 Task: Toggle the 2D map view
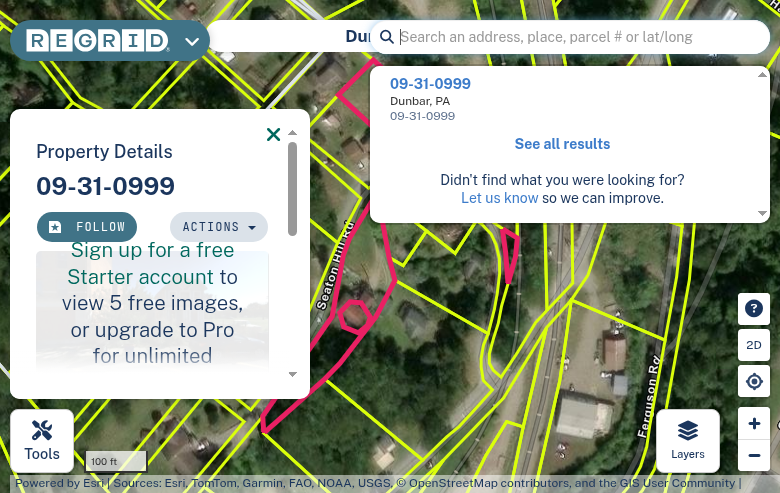click(754, 345)
